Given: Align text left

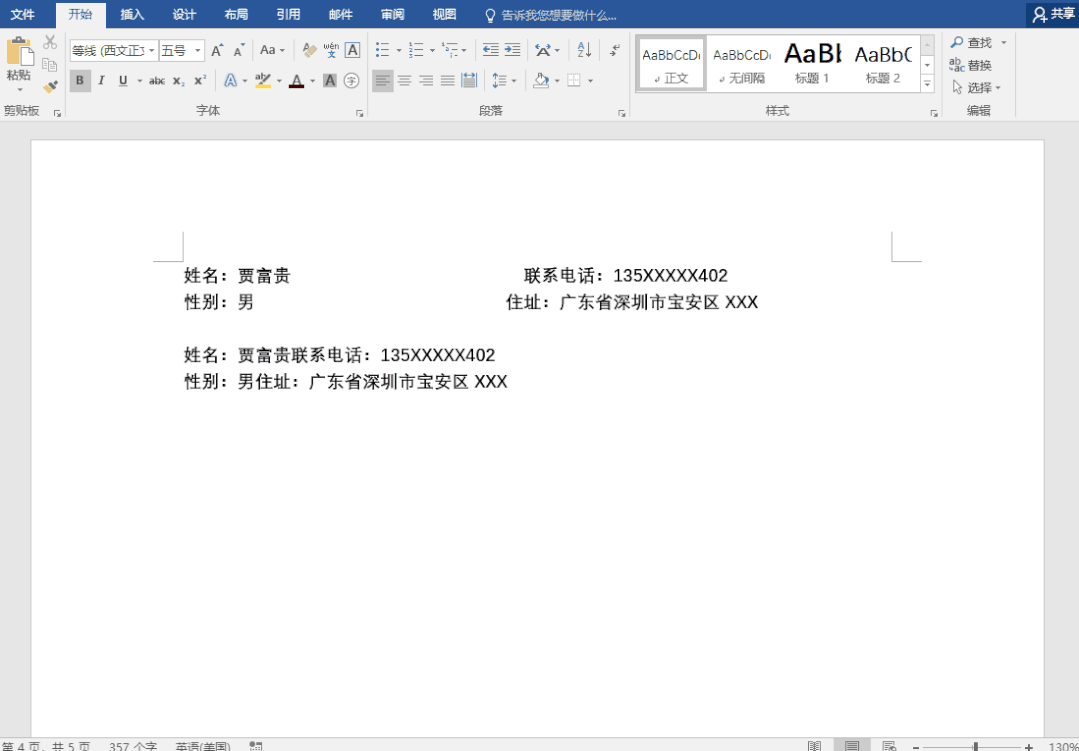Looking at the screenshot, I should click(383, 81).
